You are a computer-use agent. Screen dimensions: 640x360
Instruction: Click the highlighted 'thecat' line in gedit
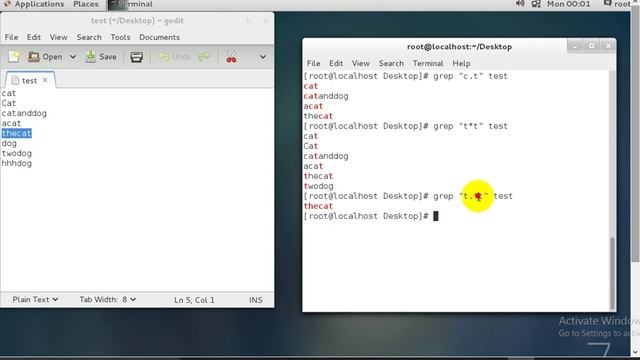point(16,133)
